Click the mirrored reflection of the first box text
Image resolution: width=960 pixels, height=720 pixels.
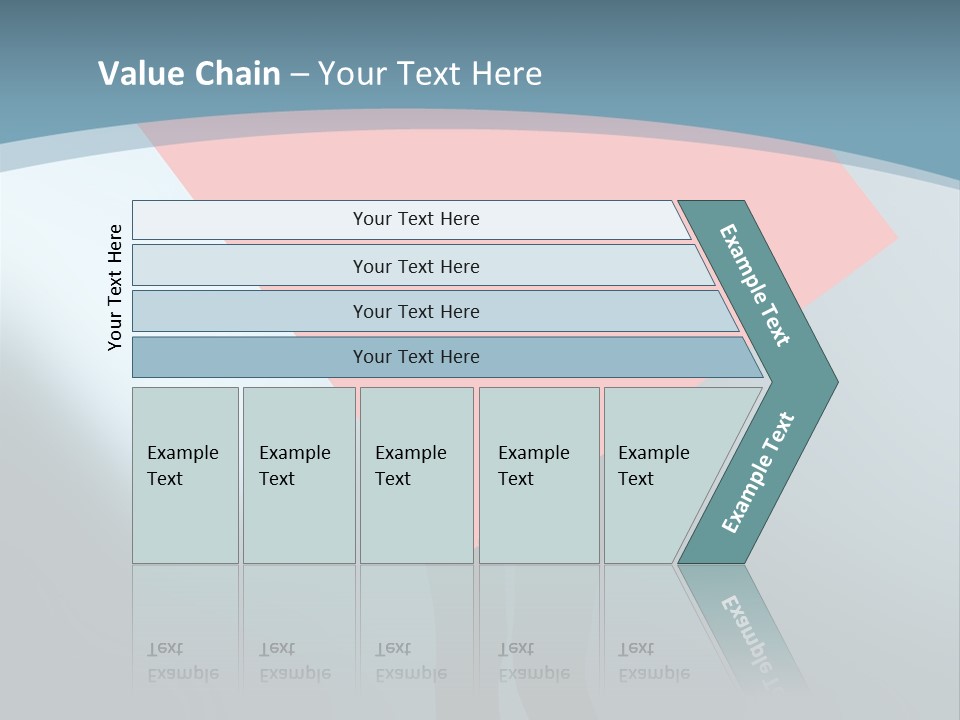[x=183, y=661]
